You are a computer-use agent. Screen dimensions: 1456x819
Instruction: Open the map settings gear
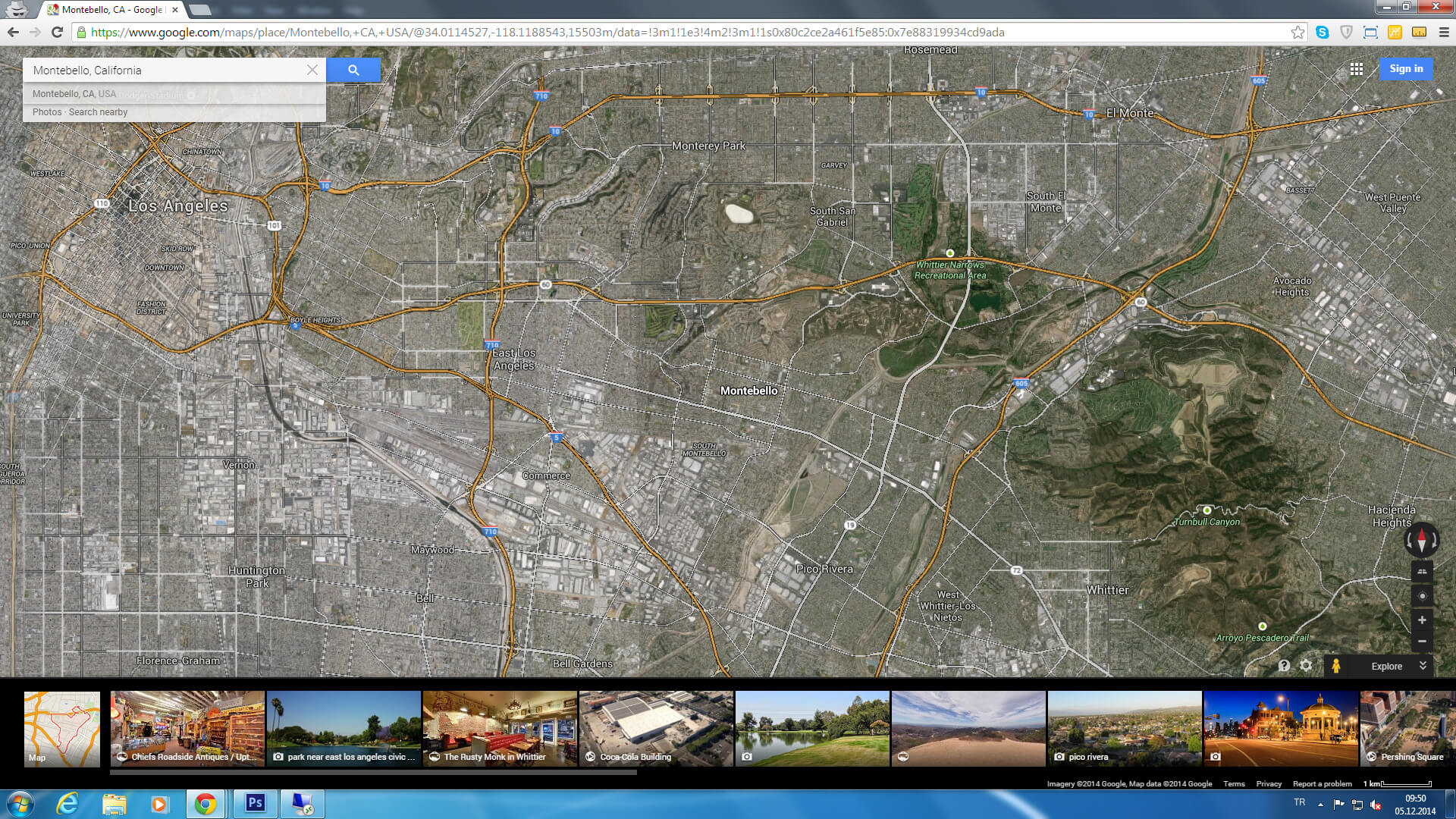(1306, 665)
